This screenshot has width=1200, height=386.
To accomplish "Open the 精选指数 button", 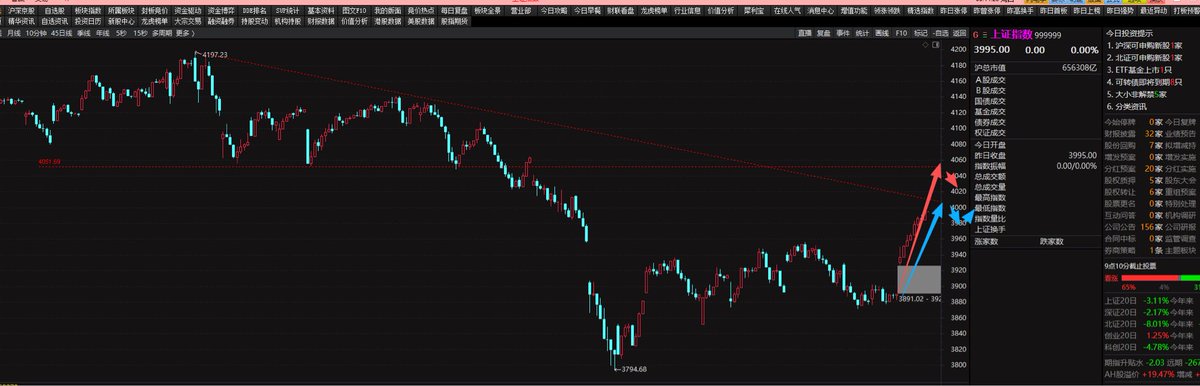I will click(x=921, y=10).
